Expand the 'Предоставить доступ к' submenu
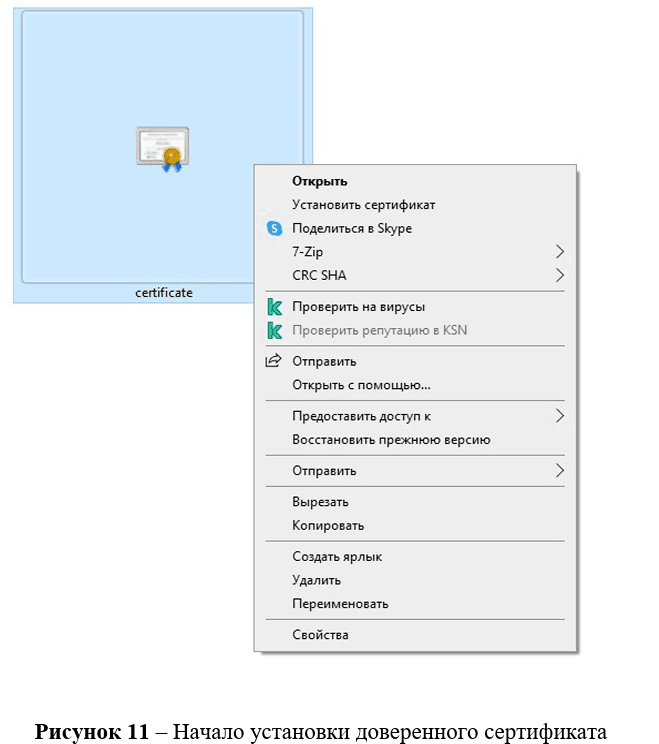This screenshot has height=744, width=659. (559, 416)
